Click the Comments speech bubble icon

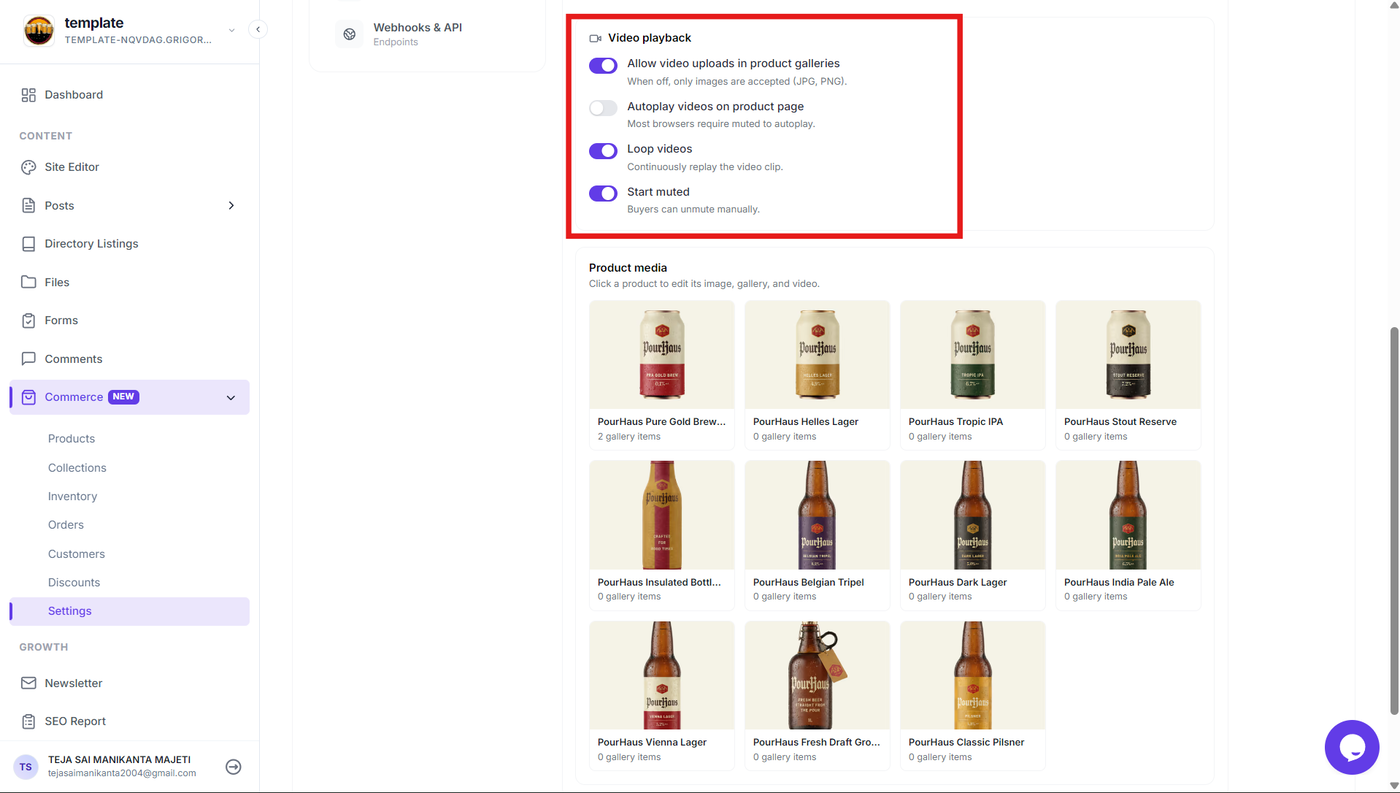(28, 359)
